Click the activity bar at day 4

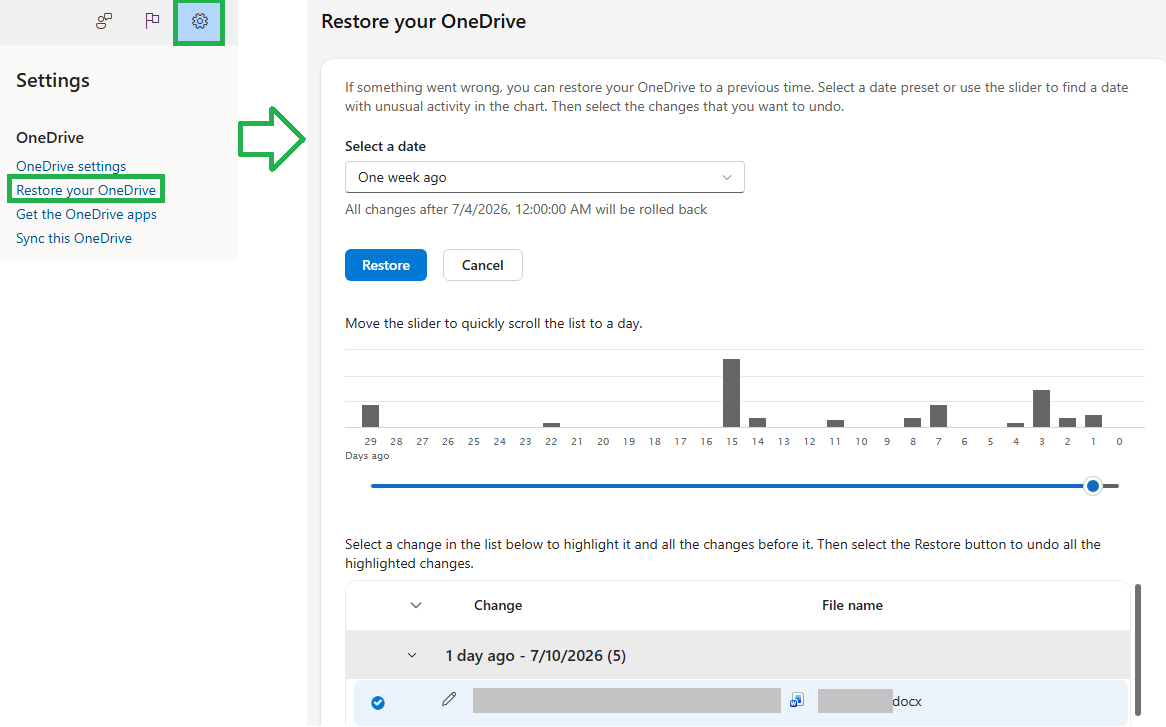click(1016, 425)
